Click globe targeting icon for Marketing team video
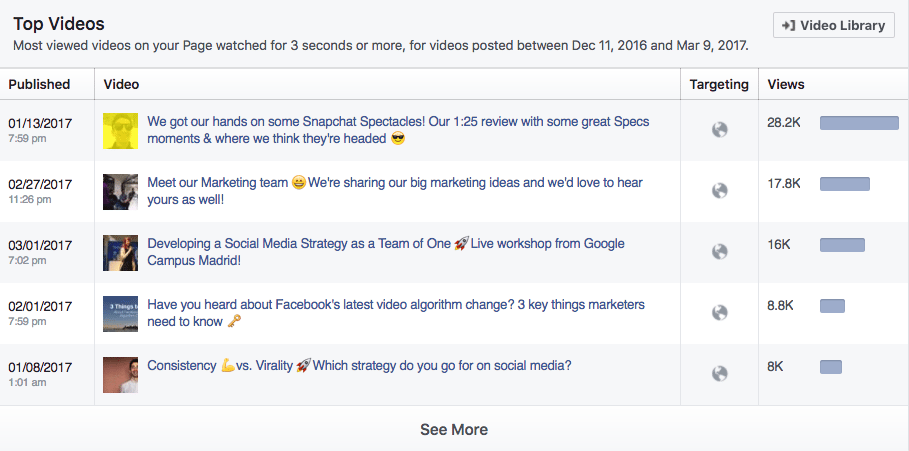 719,191
